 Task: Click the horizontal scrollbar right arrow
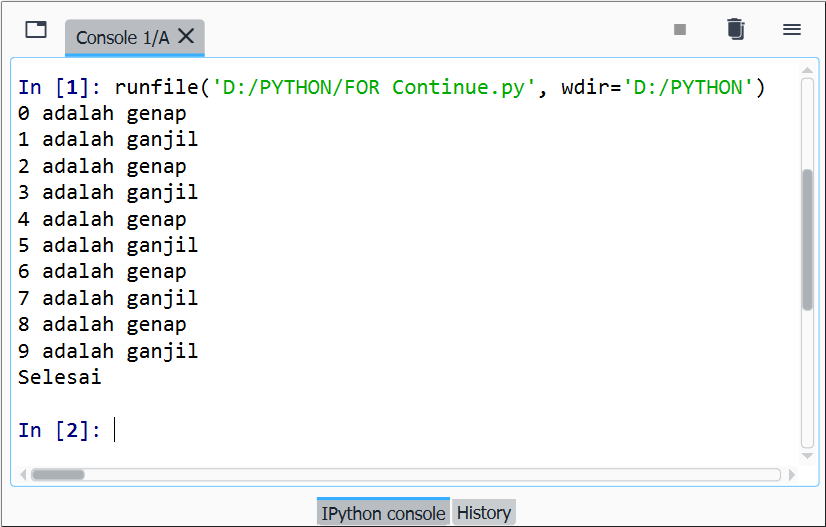(792, 475)
